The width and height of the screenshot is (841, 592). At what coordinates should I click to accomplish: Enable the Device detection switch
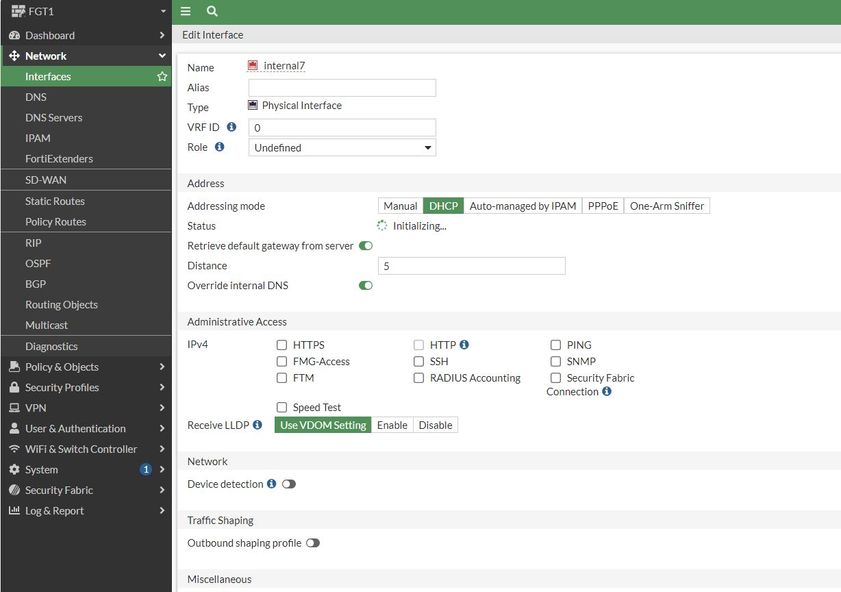(x=289, y=484)
